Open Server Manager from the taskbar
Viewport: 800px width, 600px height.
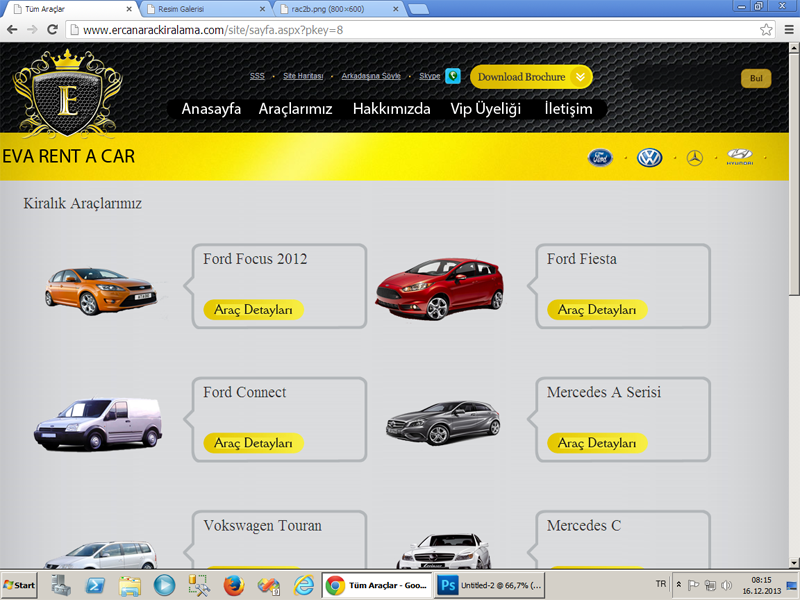61,585
